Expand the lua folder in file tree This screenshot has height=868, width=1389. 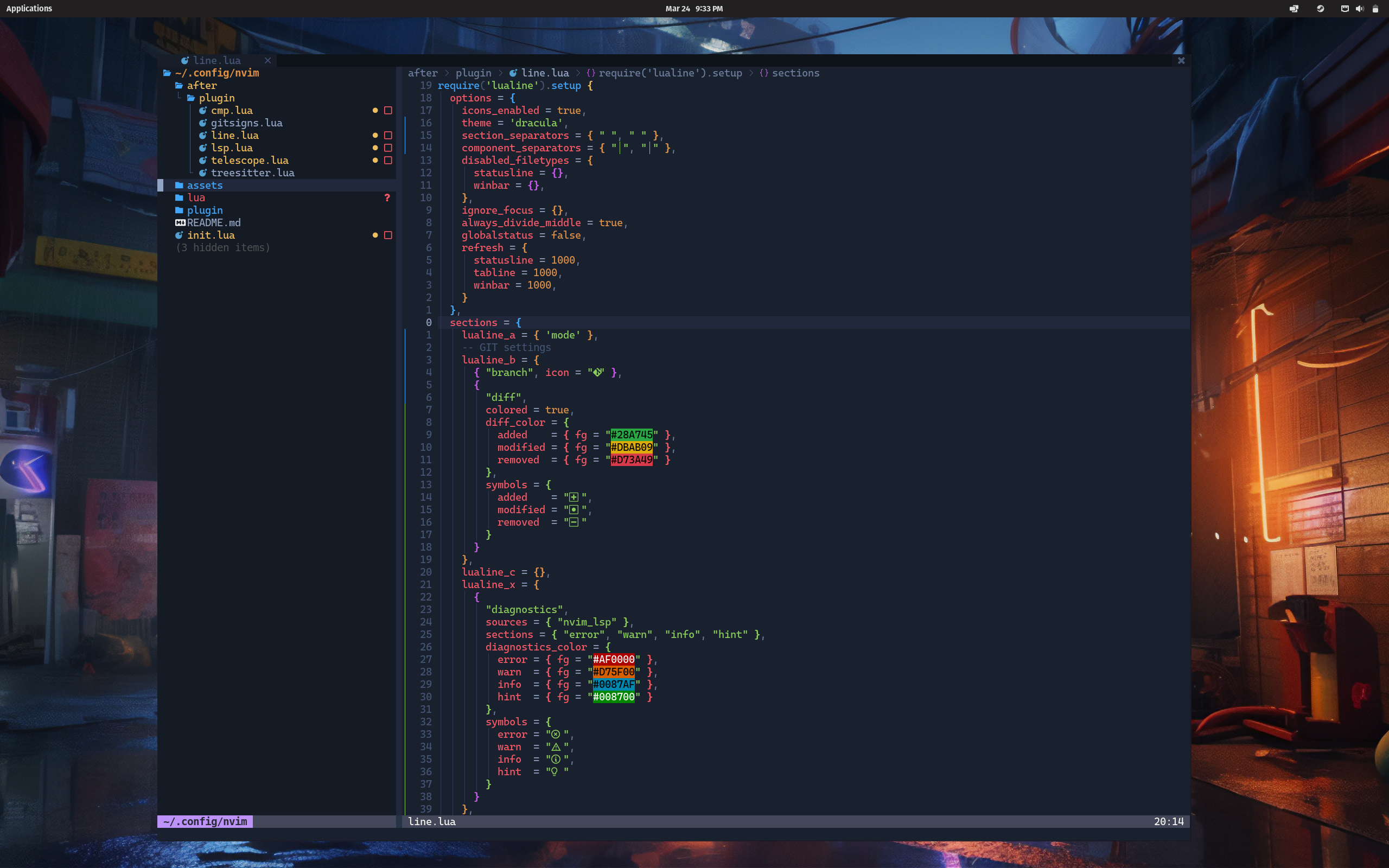pyautogui.click(x=196, y=197)
